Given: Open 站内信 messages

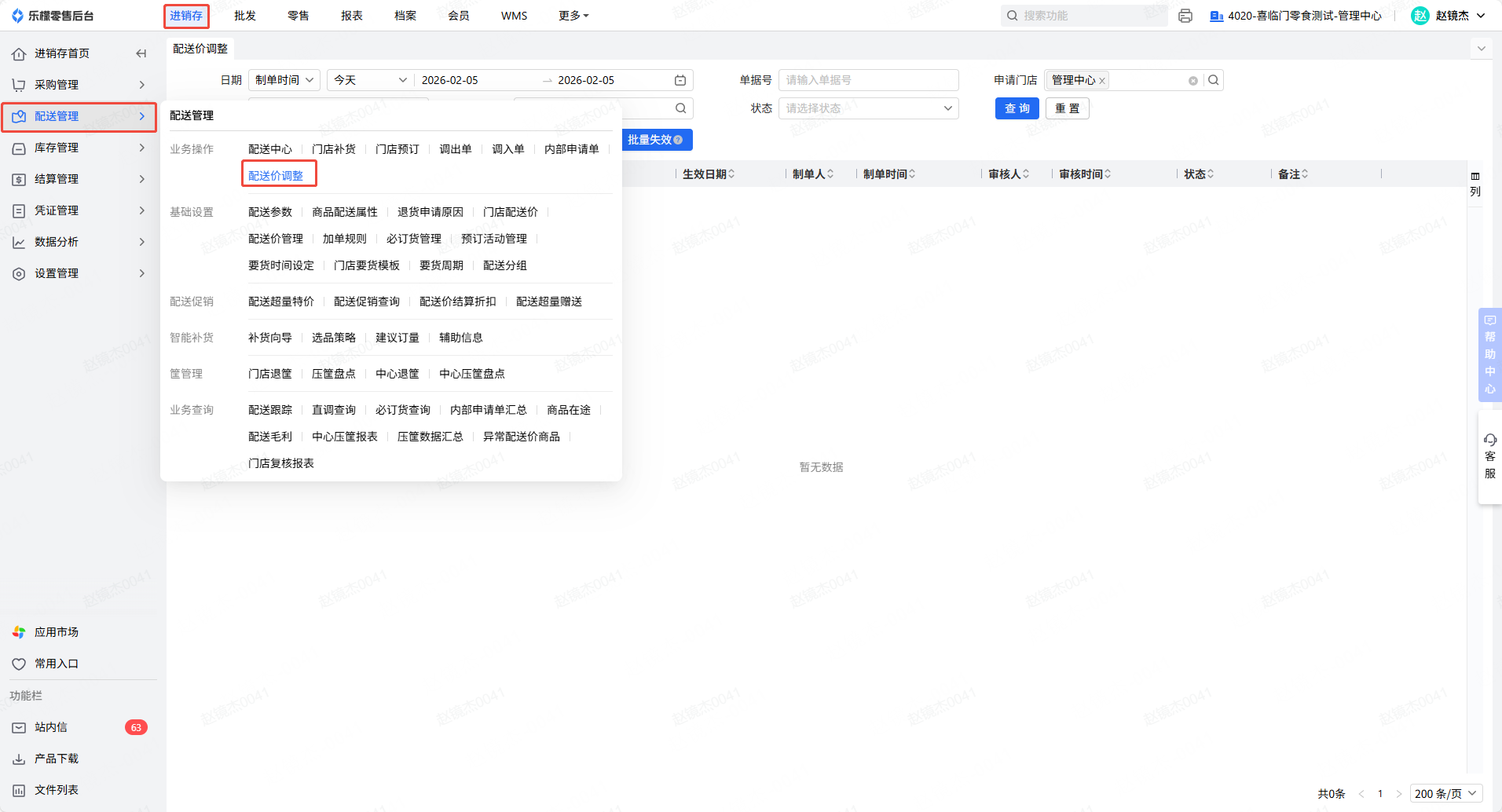Looking at the screenshot, I should coord(79,727).
